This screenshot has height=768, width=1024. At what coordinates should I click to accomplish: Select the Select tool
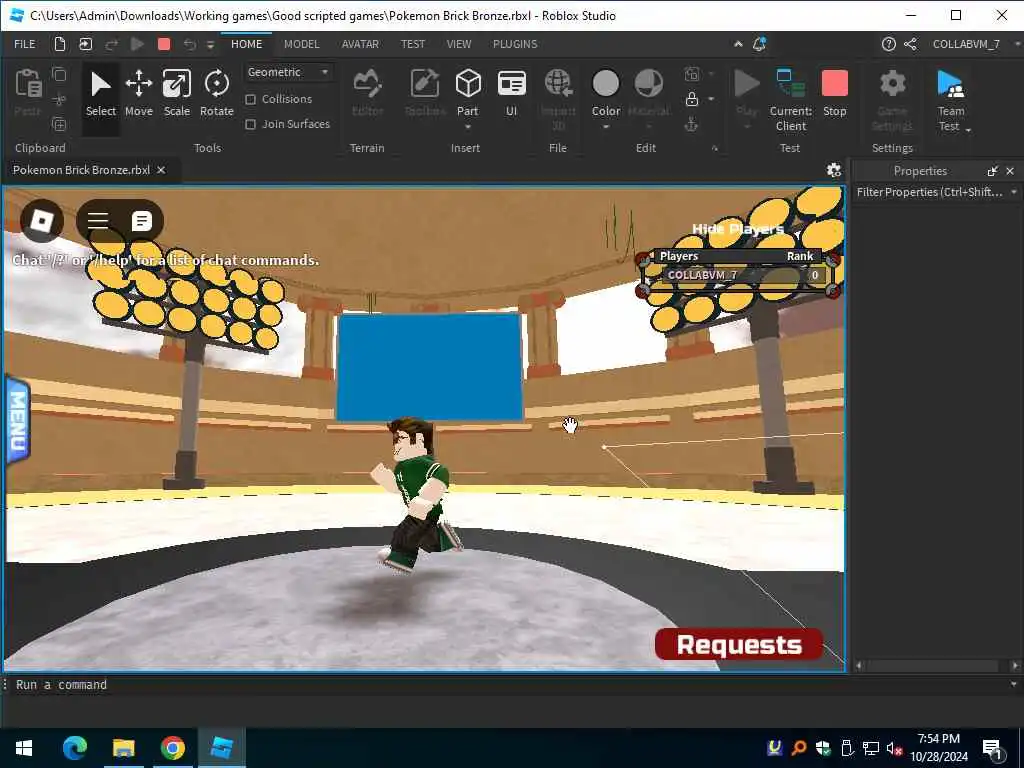coord(101,95)
